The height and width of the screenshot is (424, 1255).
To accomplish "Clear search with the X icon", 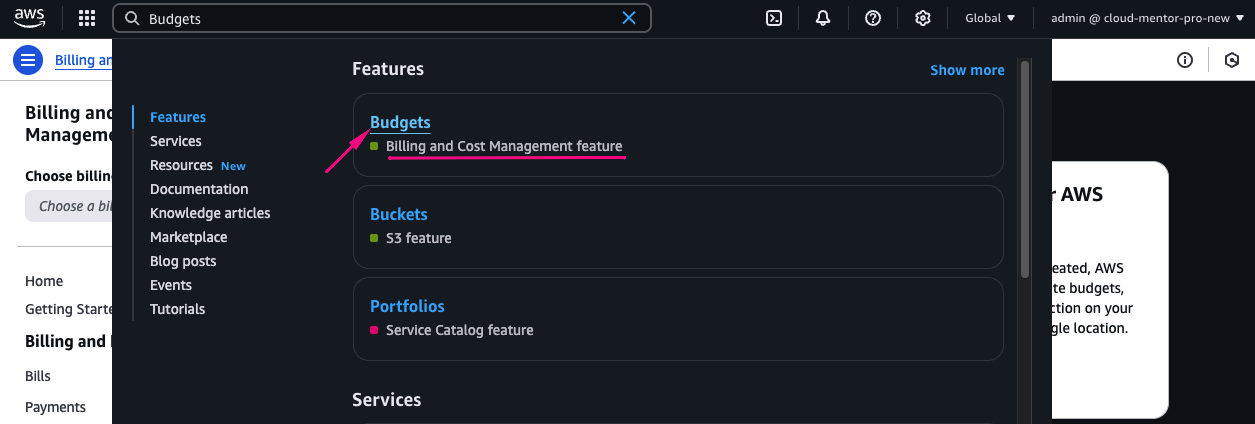I will [x=629, y=18].
